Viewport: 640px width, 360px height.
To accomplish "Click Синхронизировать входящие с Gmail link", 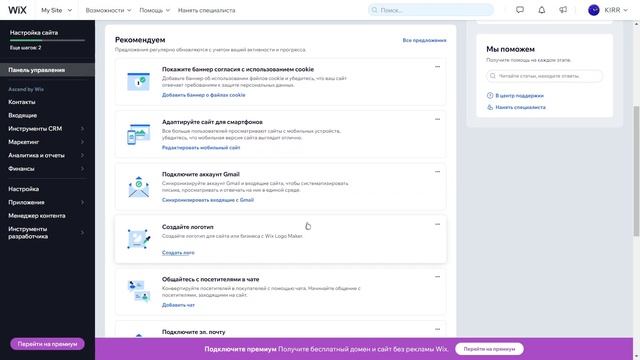I will (208, 200).
